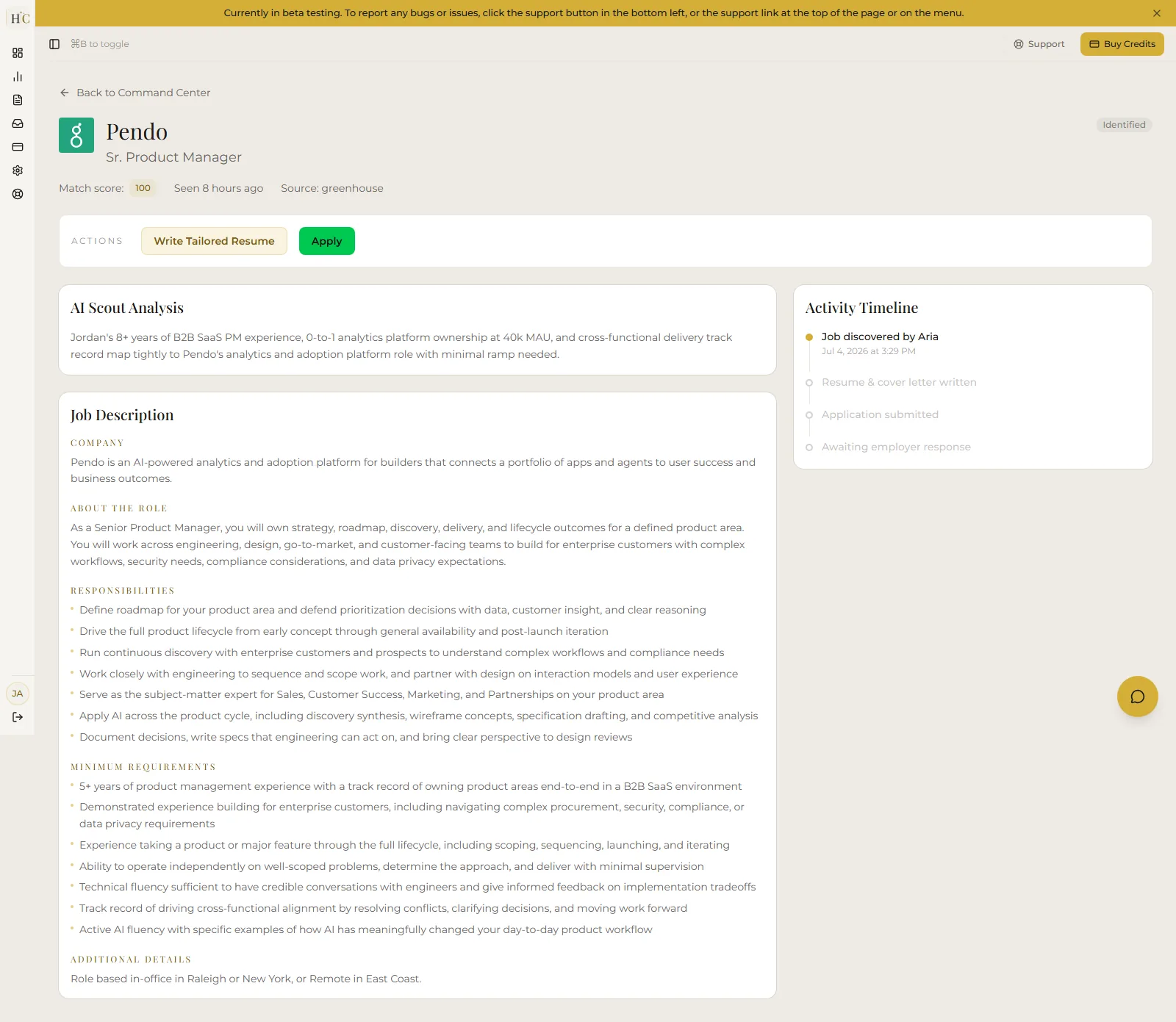Image resolution: width=1176 pixels, height=1022 pixels.
Task: Open the dashboard grid icon in sidebar
Action: [18, 53]
